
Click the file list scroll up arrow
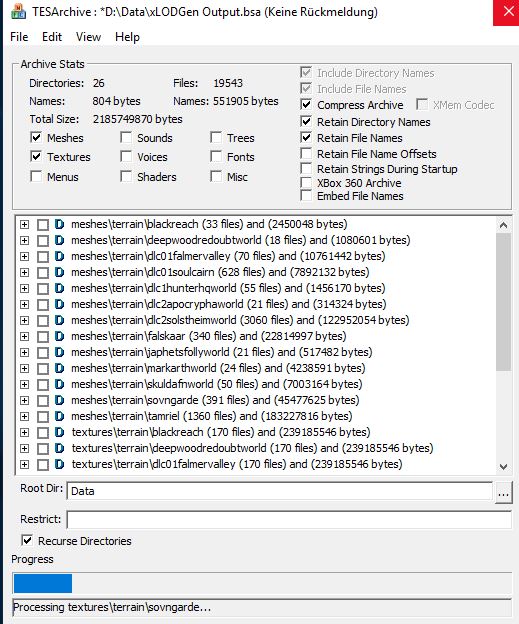click(x=503, y=225)
